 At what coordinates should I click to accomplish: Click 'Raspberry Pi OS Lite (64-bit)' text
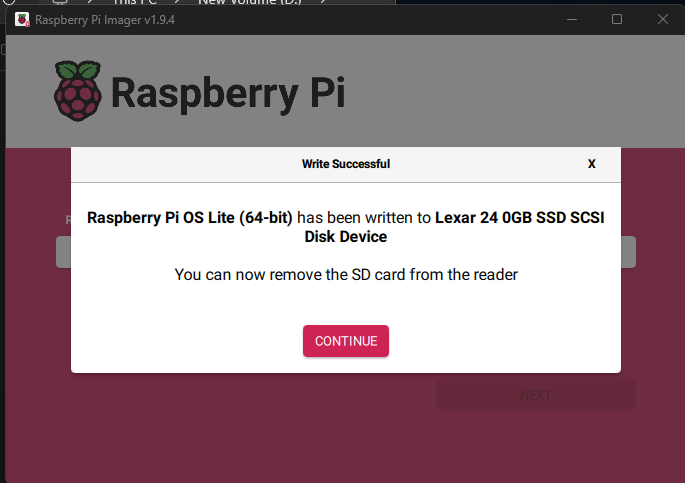click(x=190, y=217)
